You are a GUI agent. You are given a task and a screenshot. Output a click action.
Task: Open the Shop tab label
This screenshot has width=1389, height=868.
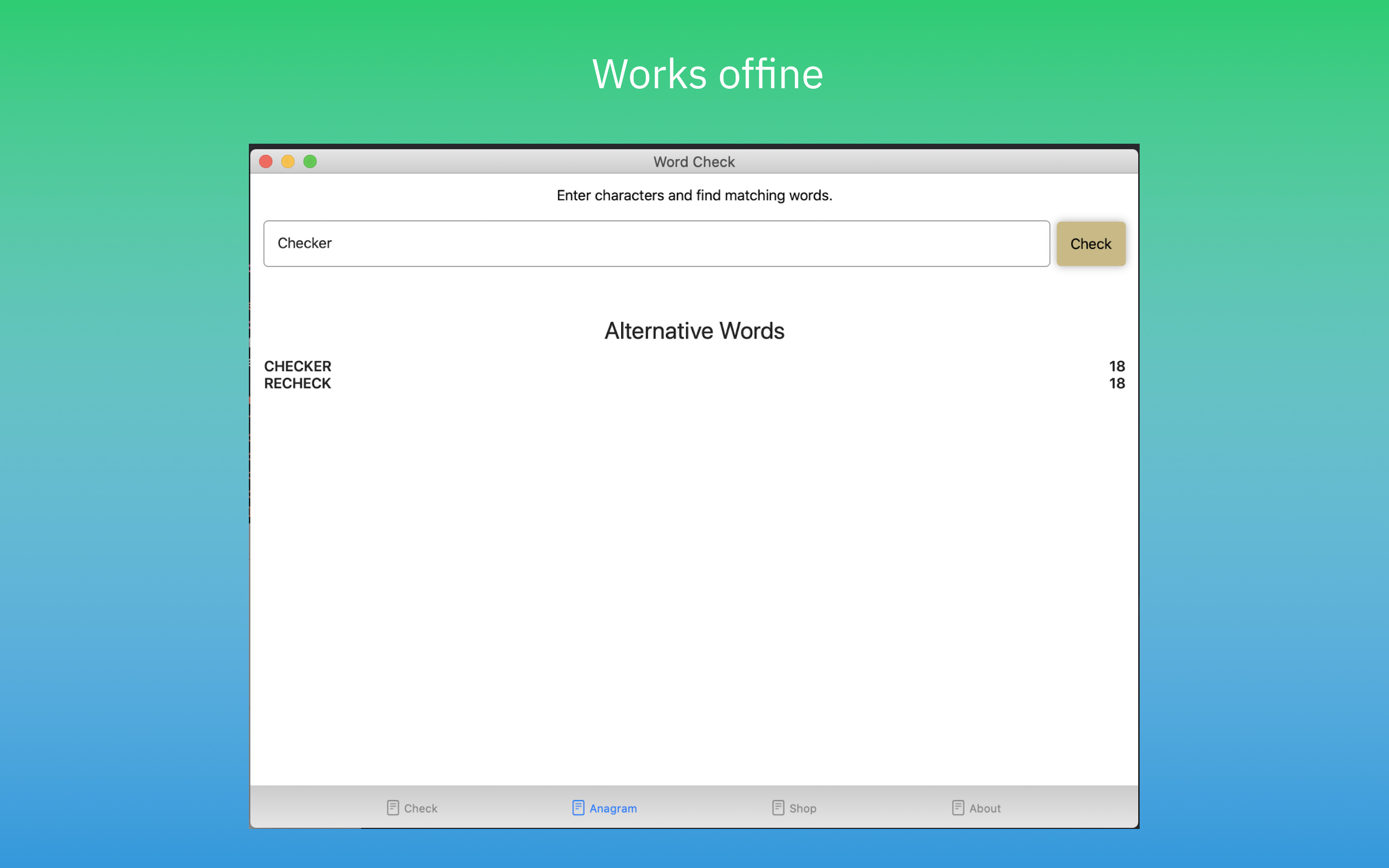pyautogui.click(x=803, y=808)
